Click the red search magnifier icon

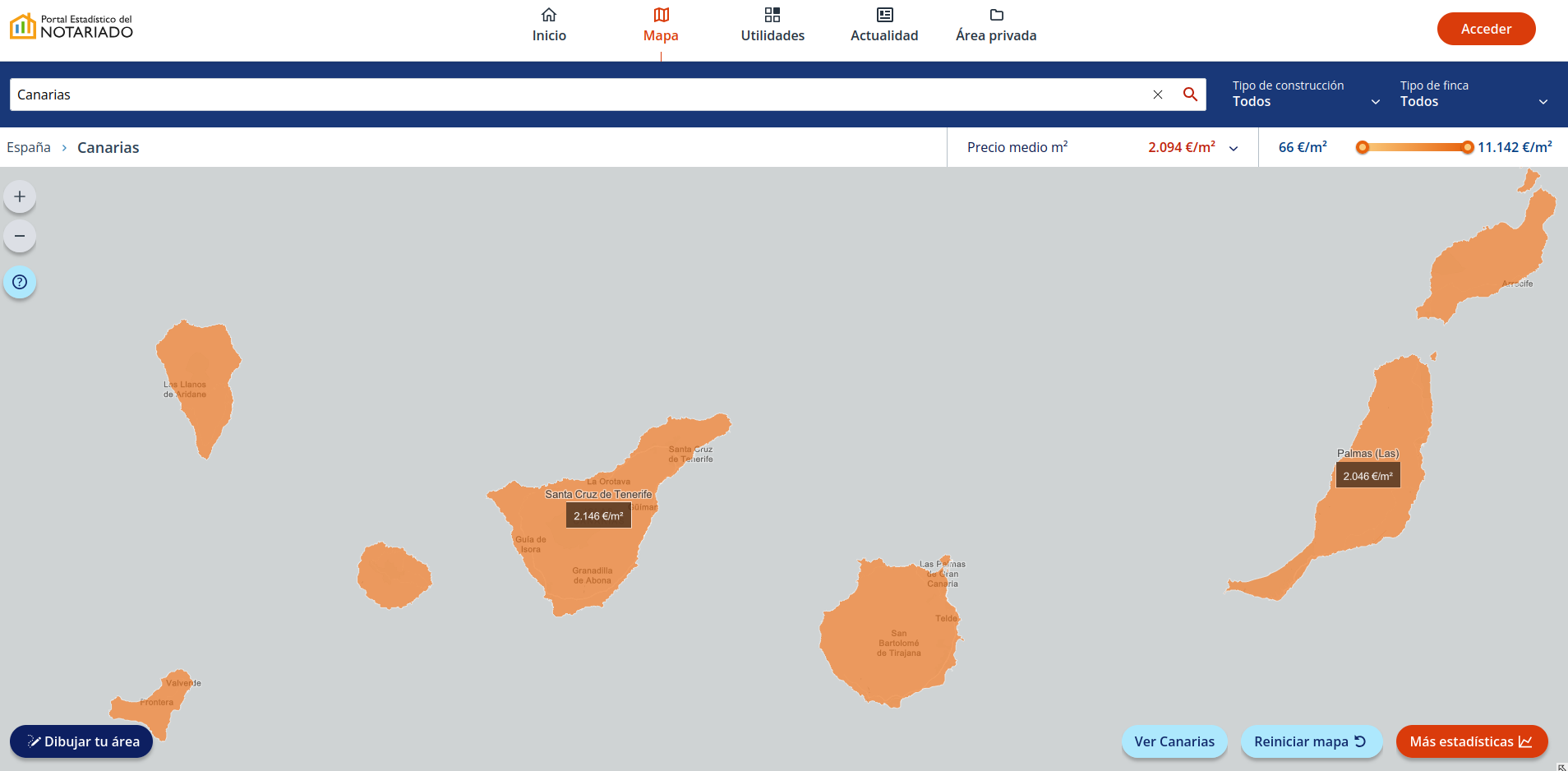tap(1189, 95)
